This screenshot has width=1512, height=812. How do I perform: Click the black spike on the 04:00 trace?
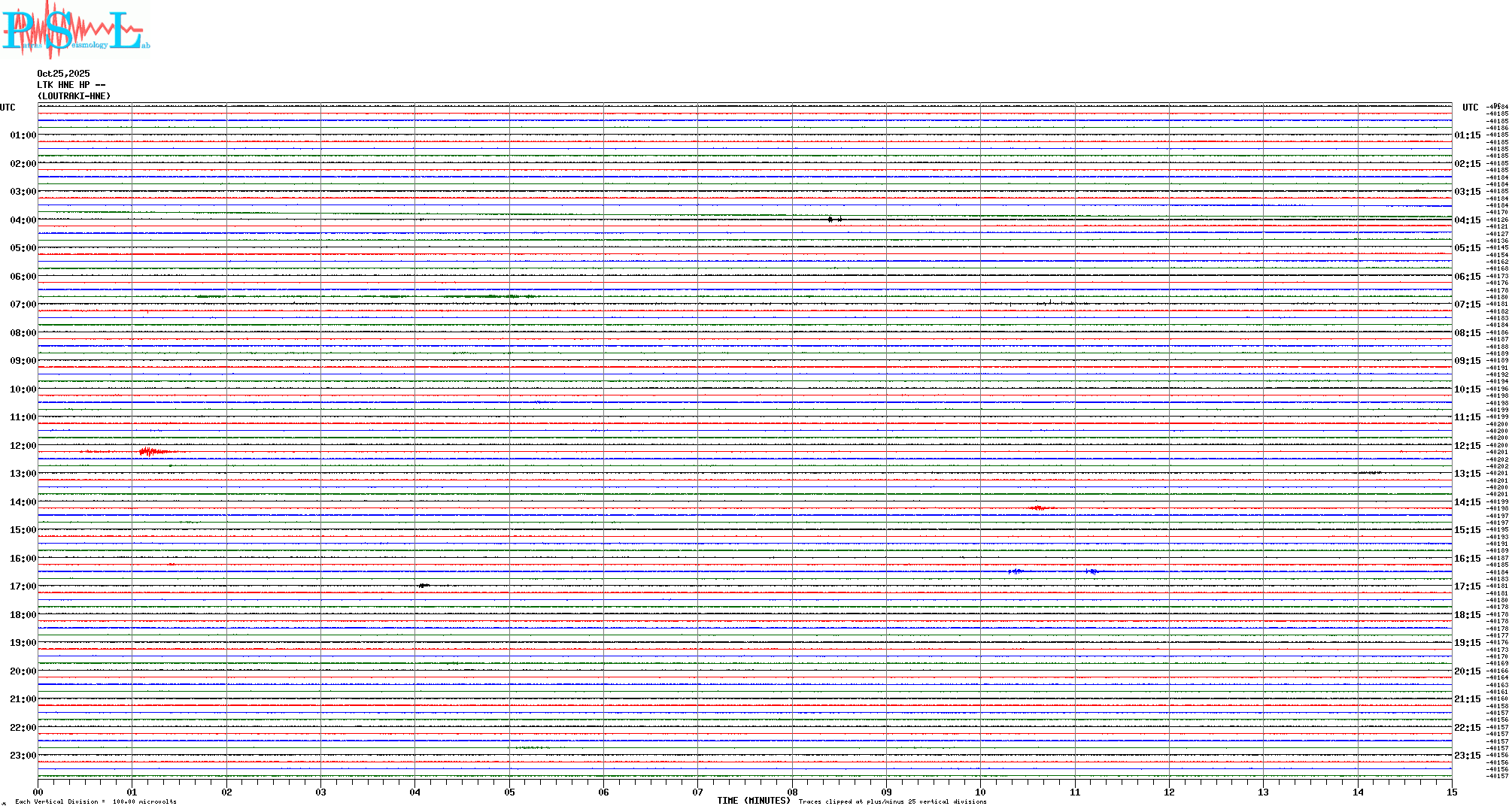(830, 220)
